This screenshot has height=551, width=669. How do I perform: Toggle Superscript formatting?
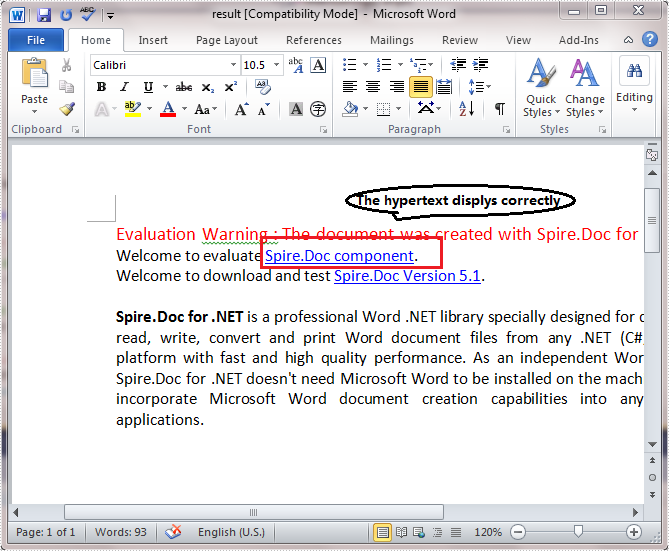(231, 87)
